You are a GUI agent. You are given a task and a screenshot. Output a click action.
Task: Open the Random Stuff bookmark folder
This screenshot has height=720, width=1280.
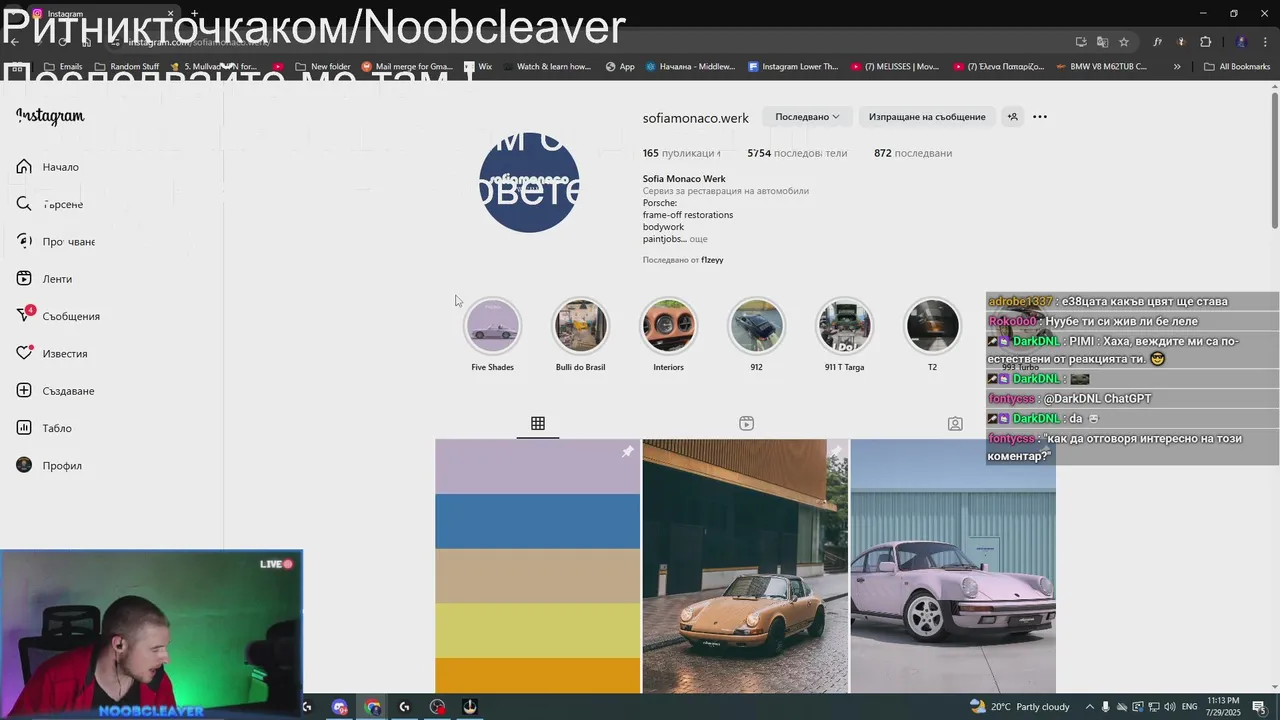point(126,67)
